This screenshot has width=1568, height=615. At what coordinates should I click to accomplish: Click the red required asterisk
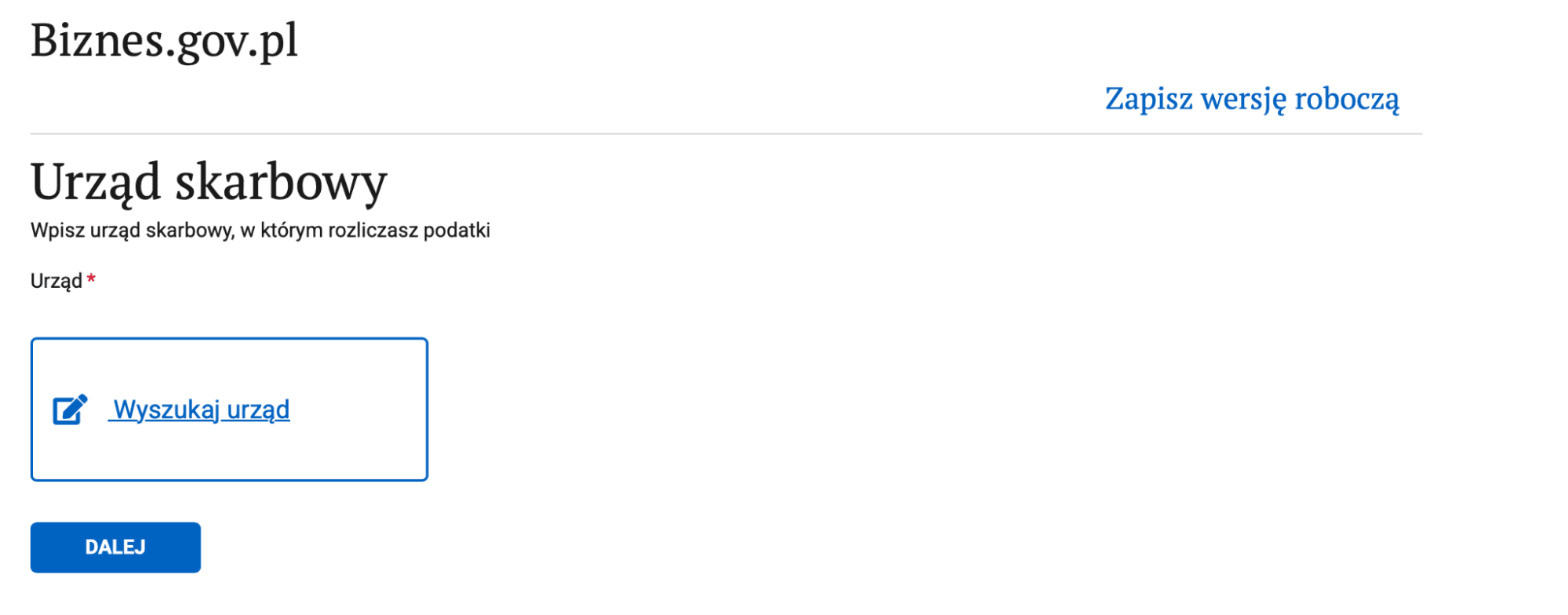coord(91,279)
